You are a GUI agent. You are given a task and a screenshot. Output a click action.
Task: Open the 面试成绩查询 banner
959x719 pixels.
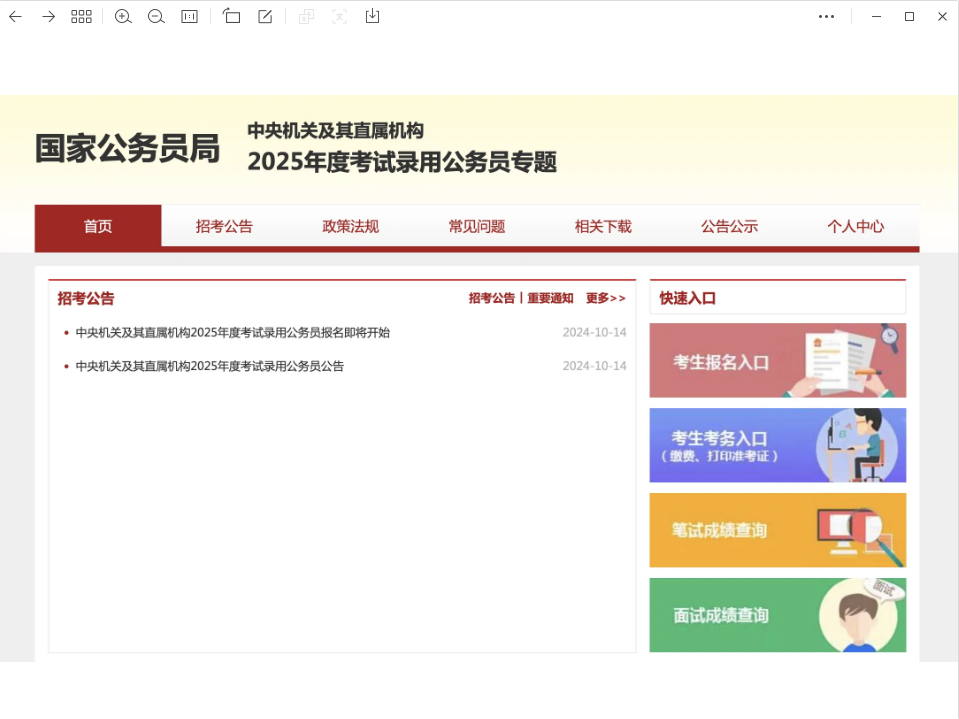coord(777,615)
